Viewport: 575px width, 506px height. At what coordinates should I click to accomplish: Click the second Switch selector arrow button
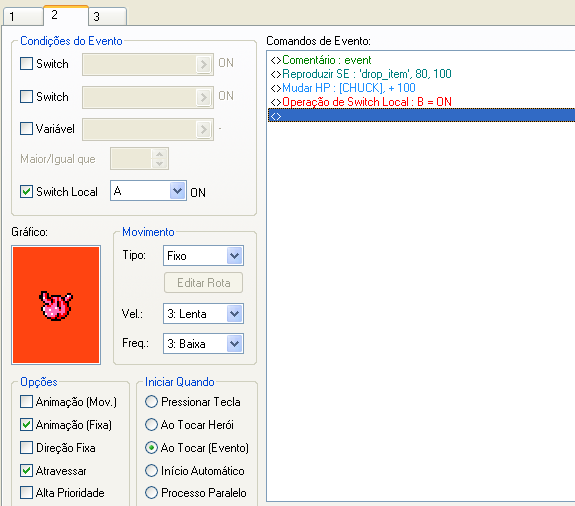tap(204, 97)
